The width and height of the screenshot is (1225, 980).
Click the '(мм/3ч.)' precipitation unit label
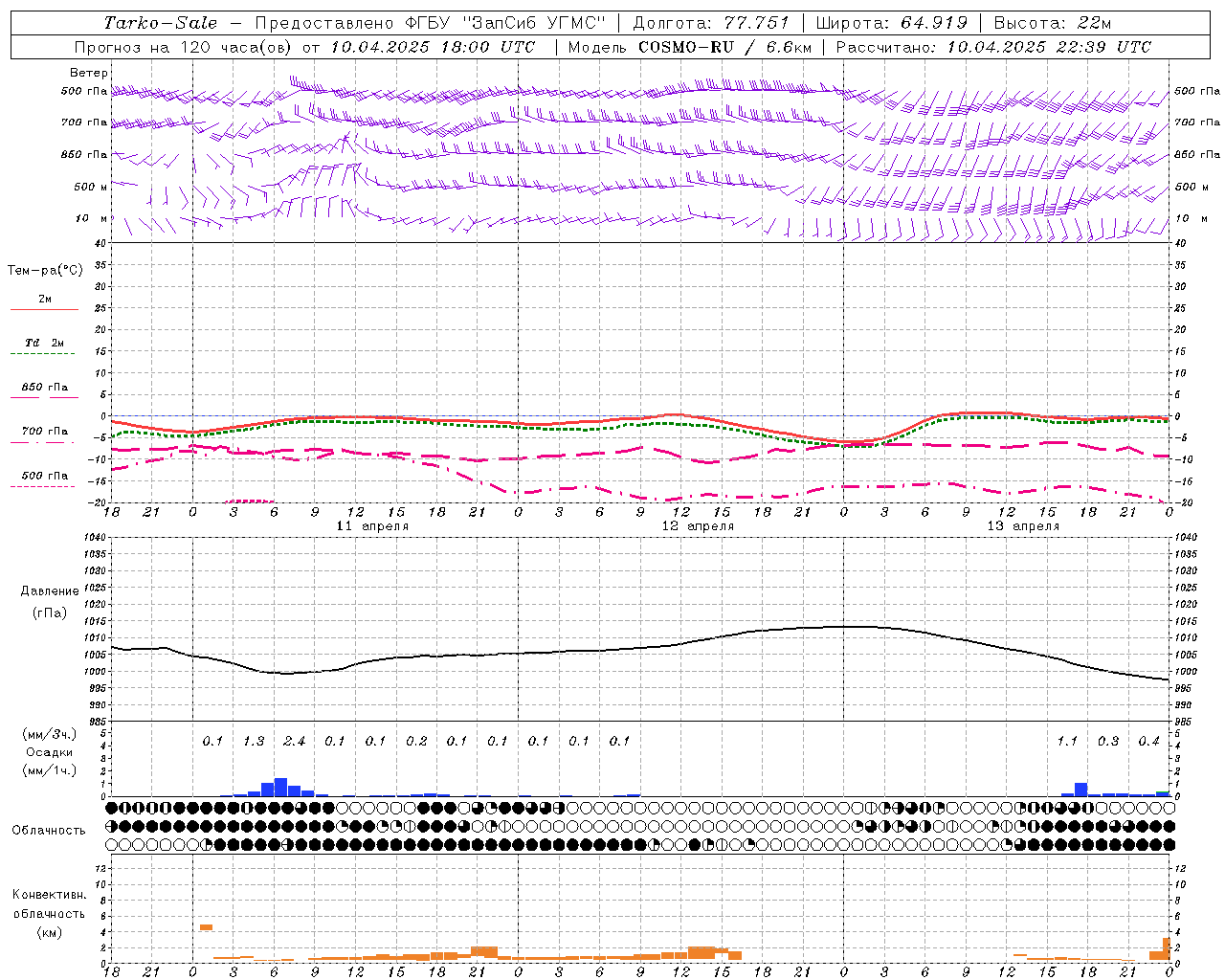(49, 735)
